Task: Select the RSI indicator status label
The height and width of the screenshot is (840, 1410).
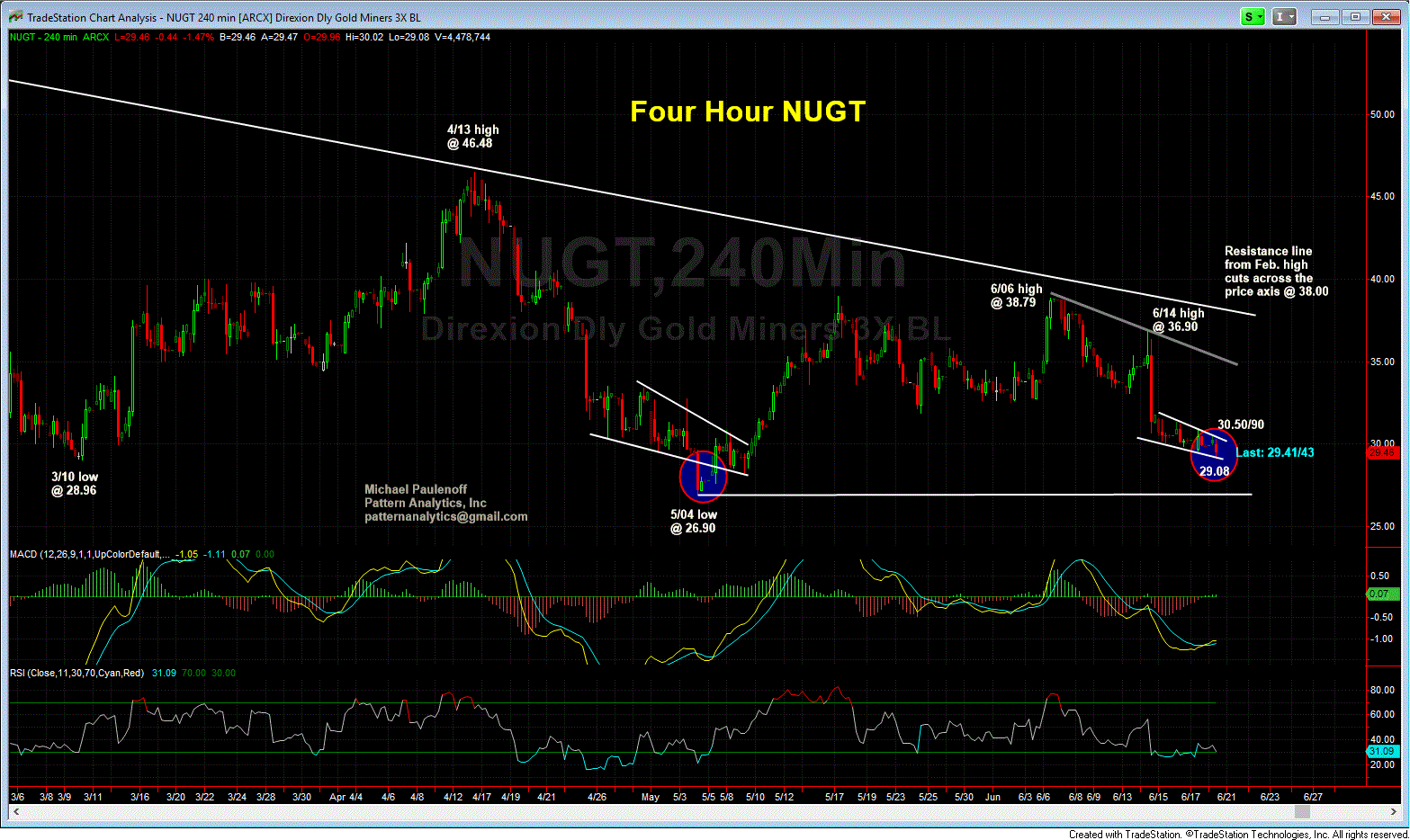Action: click(x=122, y=673)
